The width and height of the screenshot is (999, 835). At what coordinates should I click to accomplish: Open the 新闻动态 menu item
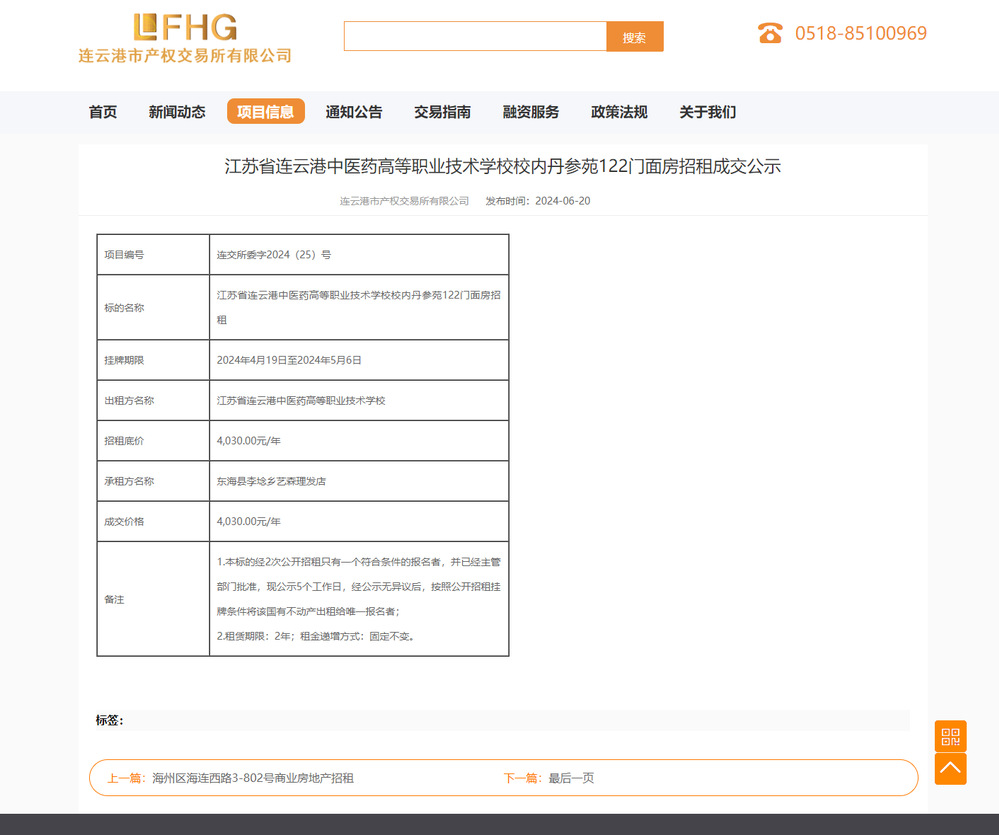pos(177,112)
